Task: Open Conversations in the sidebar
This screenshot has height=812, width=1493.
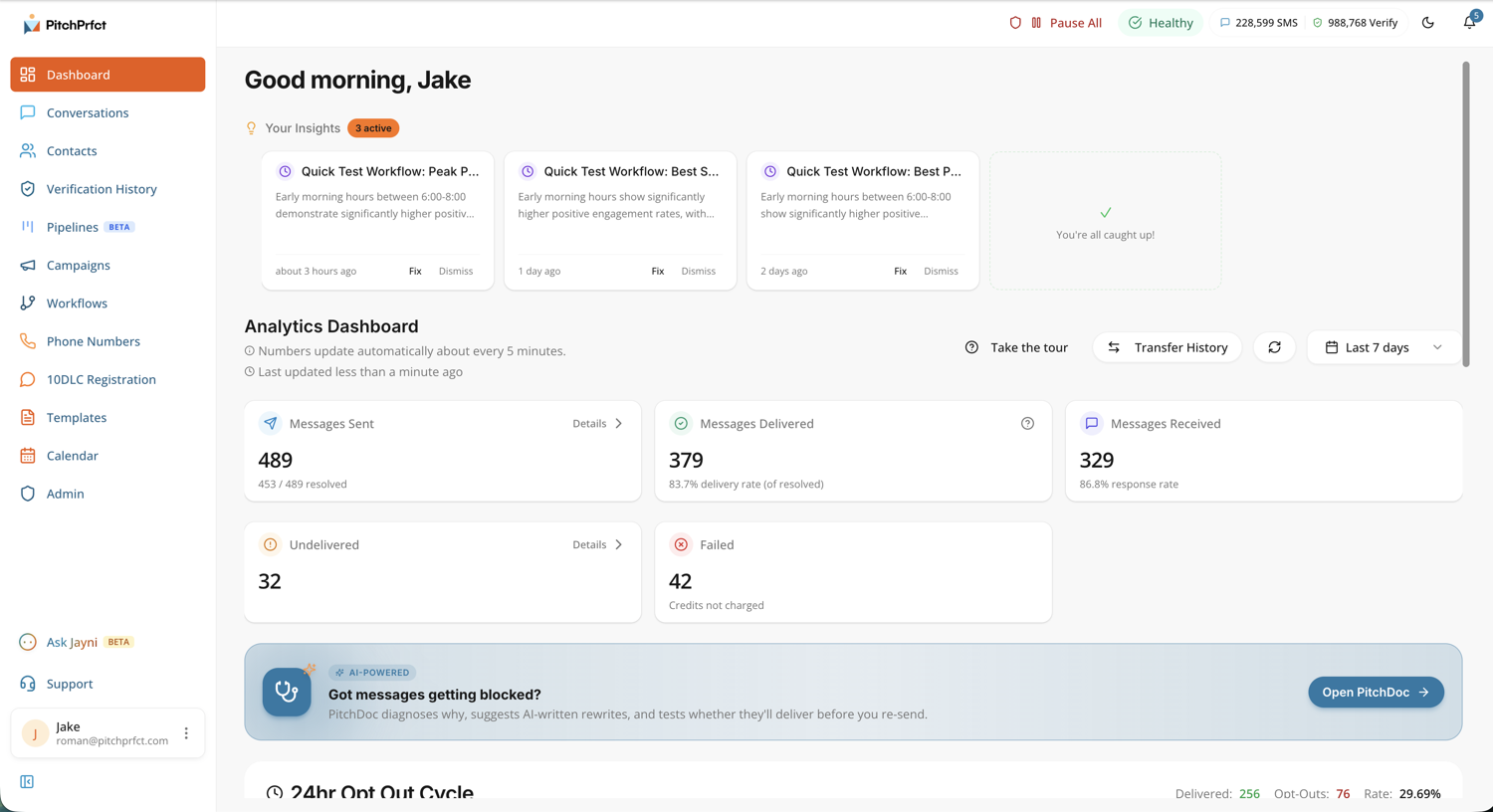Action: pos(107,112)
